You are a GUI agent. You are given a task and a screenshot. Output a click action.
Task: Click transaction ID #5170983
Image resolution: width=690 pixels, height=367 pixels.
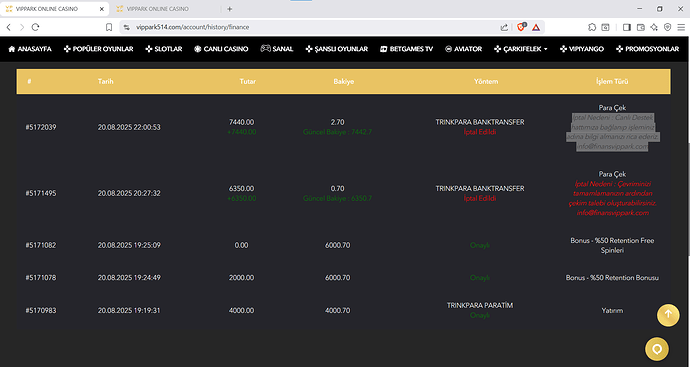[41, 310]
